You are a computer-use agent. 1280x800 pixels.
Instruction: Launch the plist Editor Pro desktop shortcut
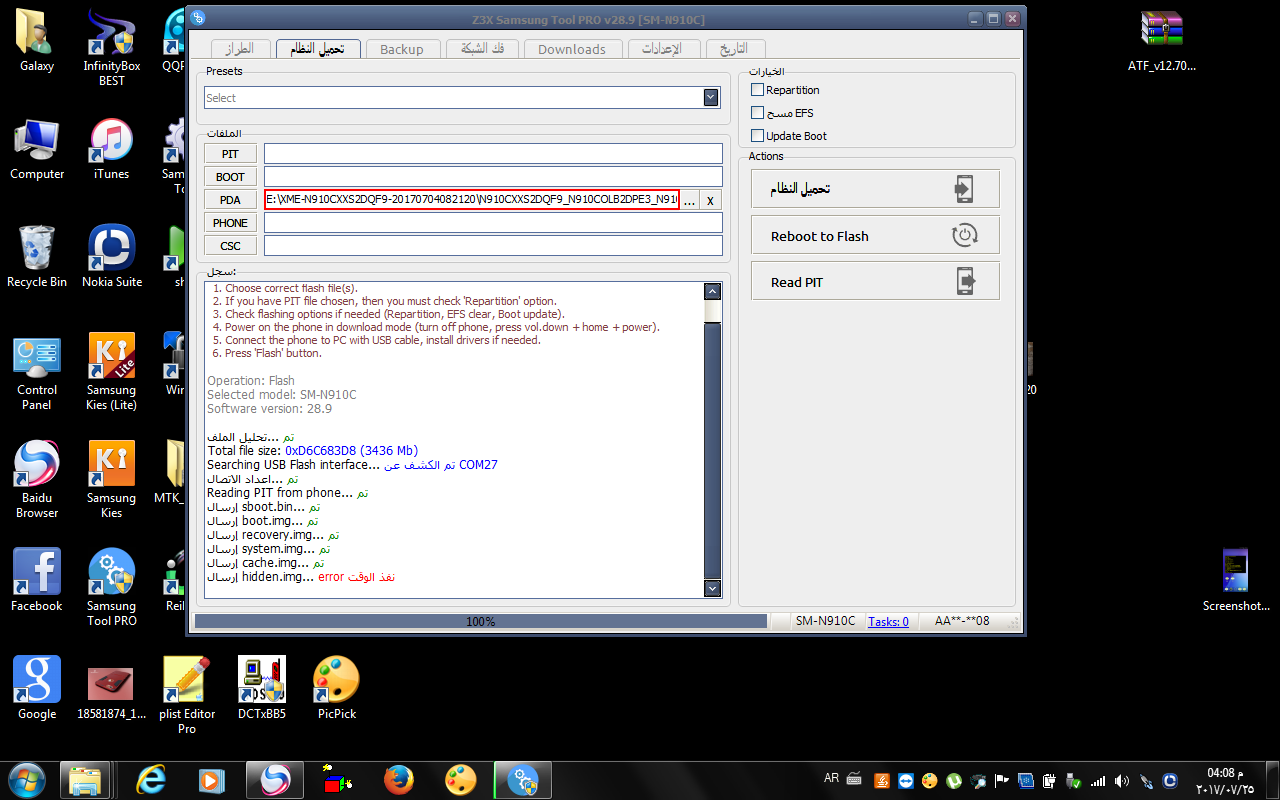(187, 695)
